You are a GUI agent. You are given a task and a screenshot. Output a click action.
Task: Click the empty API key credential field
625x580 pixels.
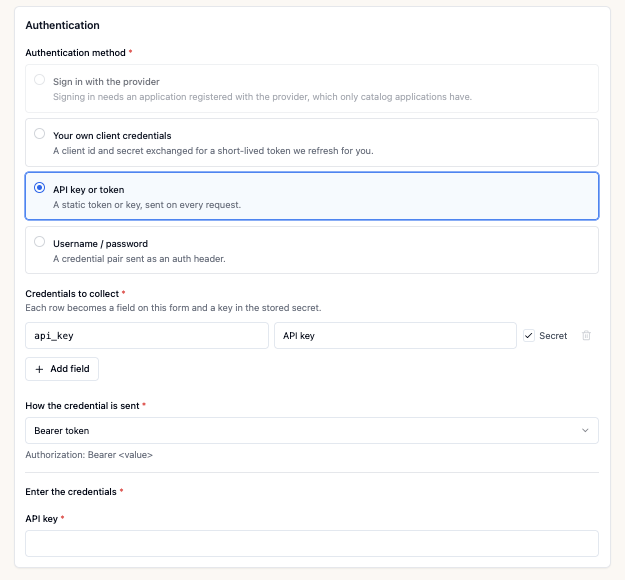(312, 543)
